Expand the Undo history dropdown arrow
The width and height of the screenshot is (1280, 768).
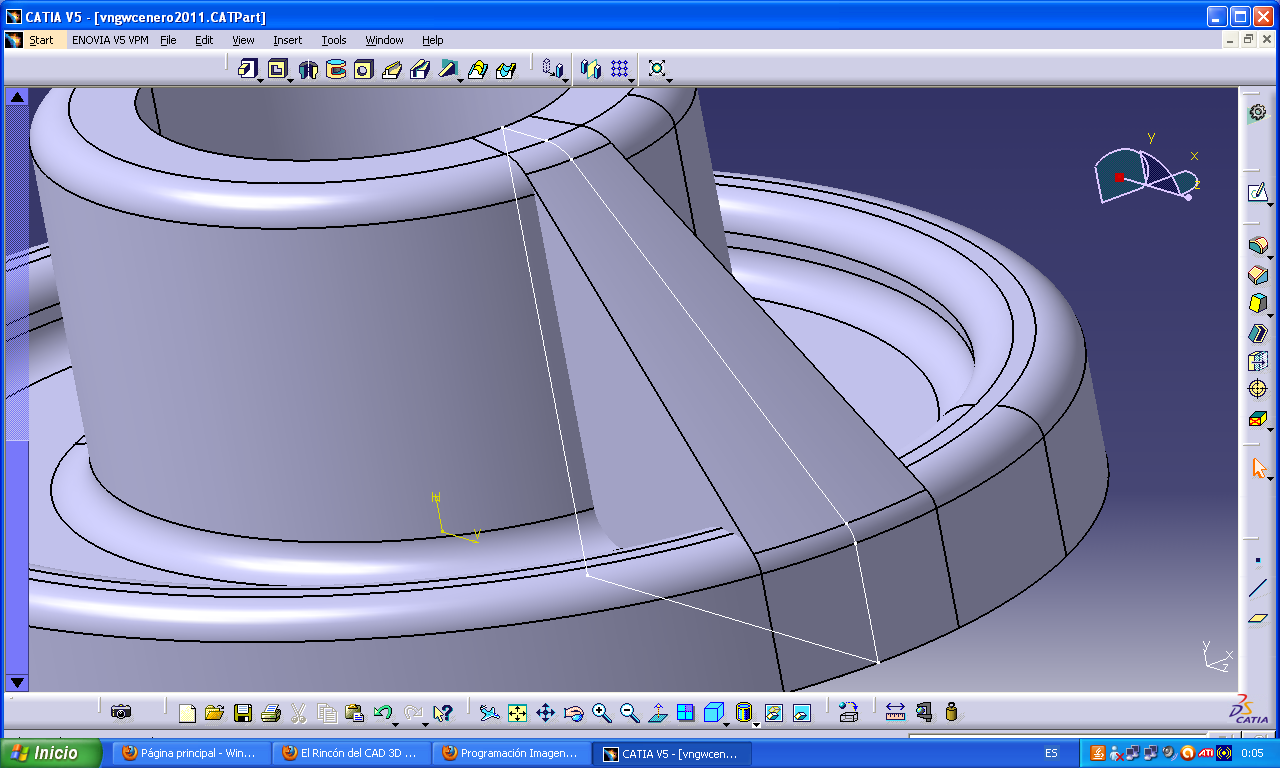(396, 723)
